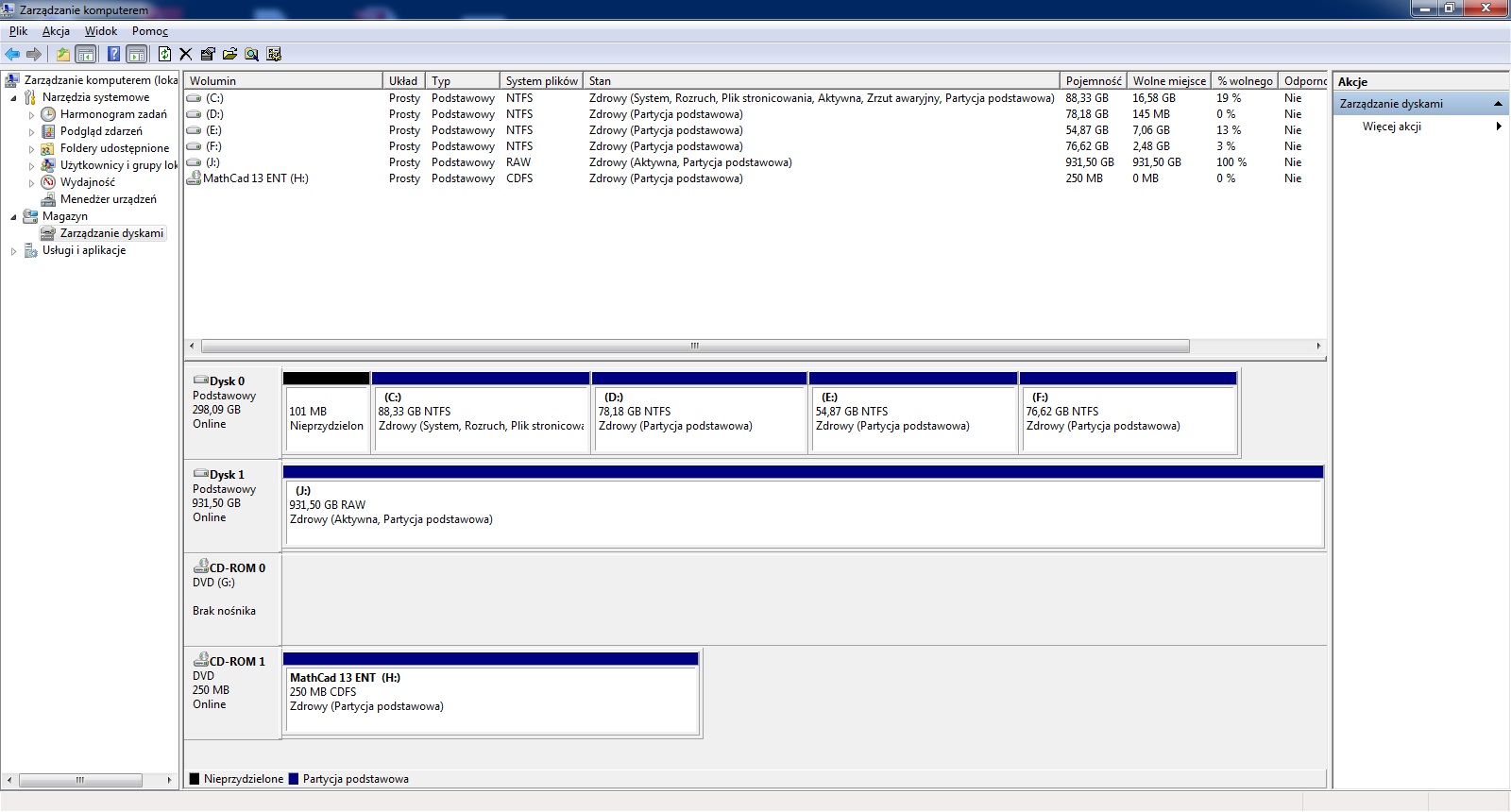Click the black Nieprzydzielone legend swatch
The height and width of the screenshot is (812, 1511).
coord(195,779)
